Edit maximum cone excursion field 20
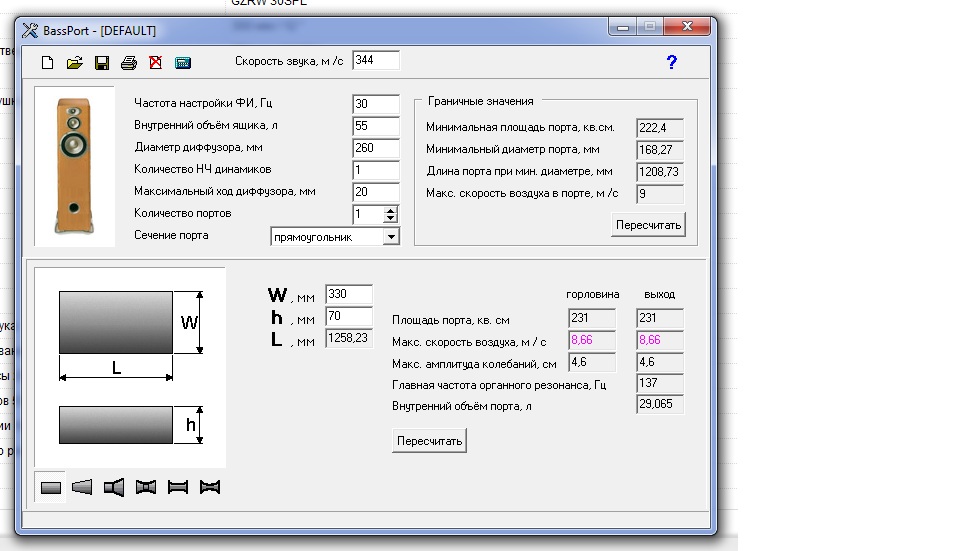The height and width of the screenshot is (551, 960). (x=376, y=192)
